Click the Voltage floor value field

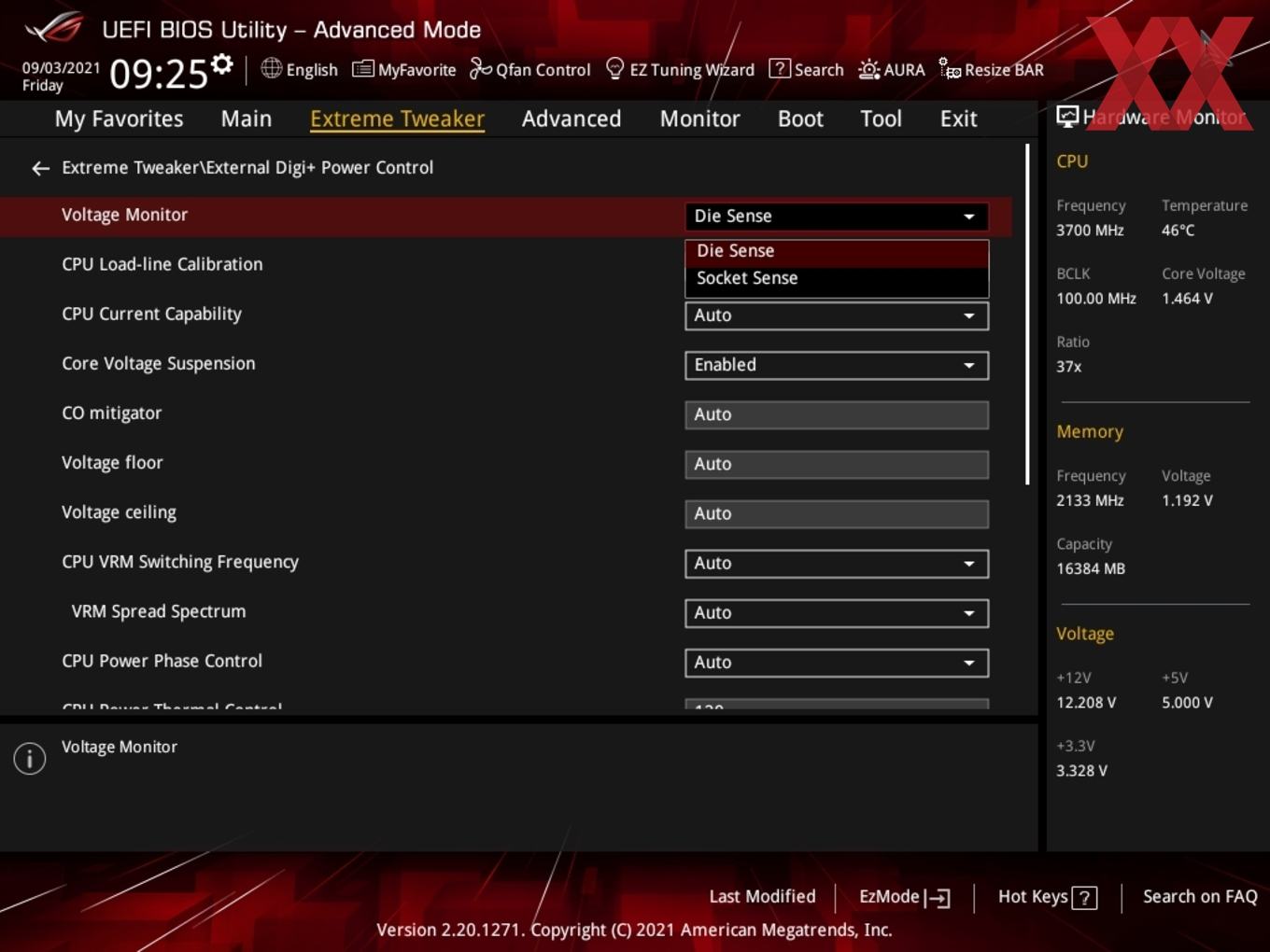click(837, 464)
